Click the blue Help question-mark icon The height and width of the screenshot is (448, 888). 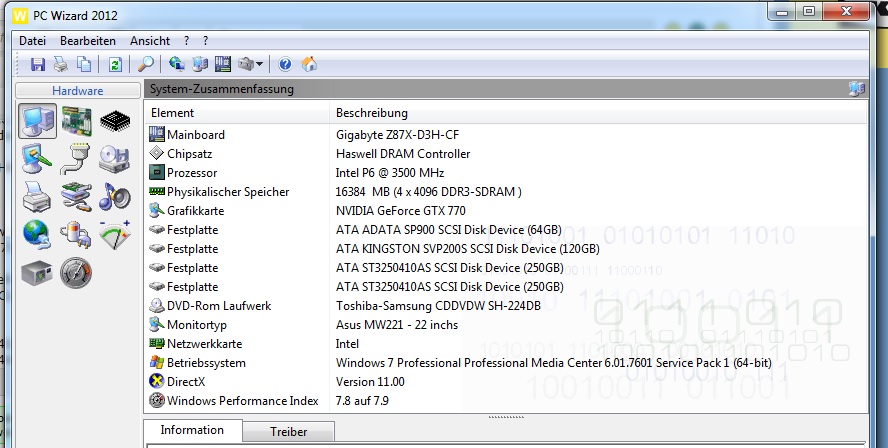(x=285, y=65)
